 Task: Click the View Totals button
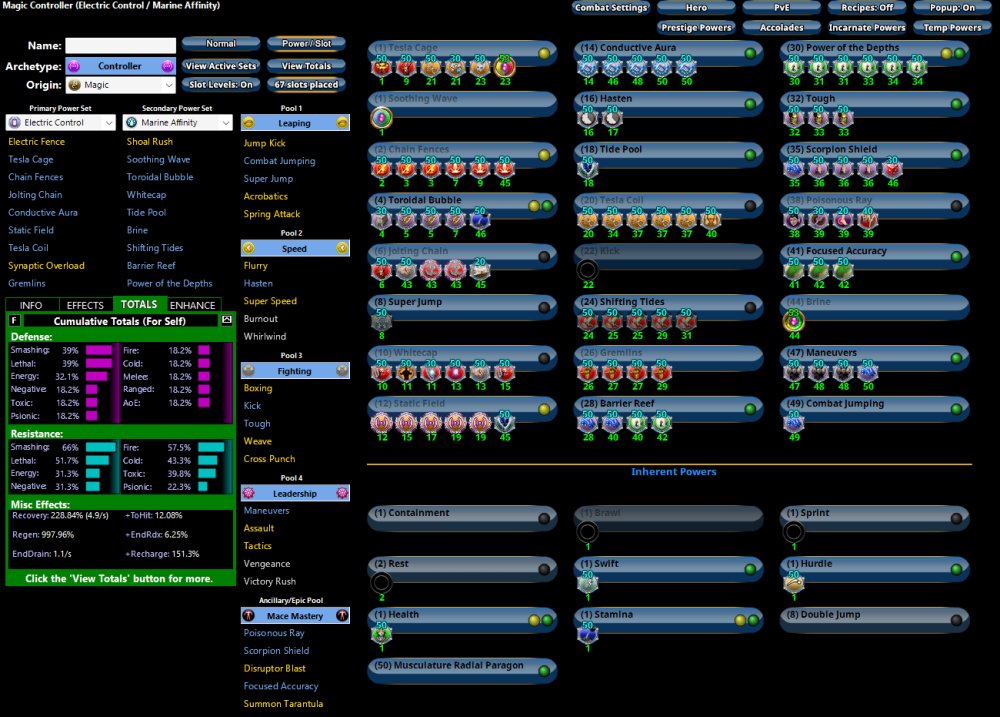pos(306,66)
